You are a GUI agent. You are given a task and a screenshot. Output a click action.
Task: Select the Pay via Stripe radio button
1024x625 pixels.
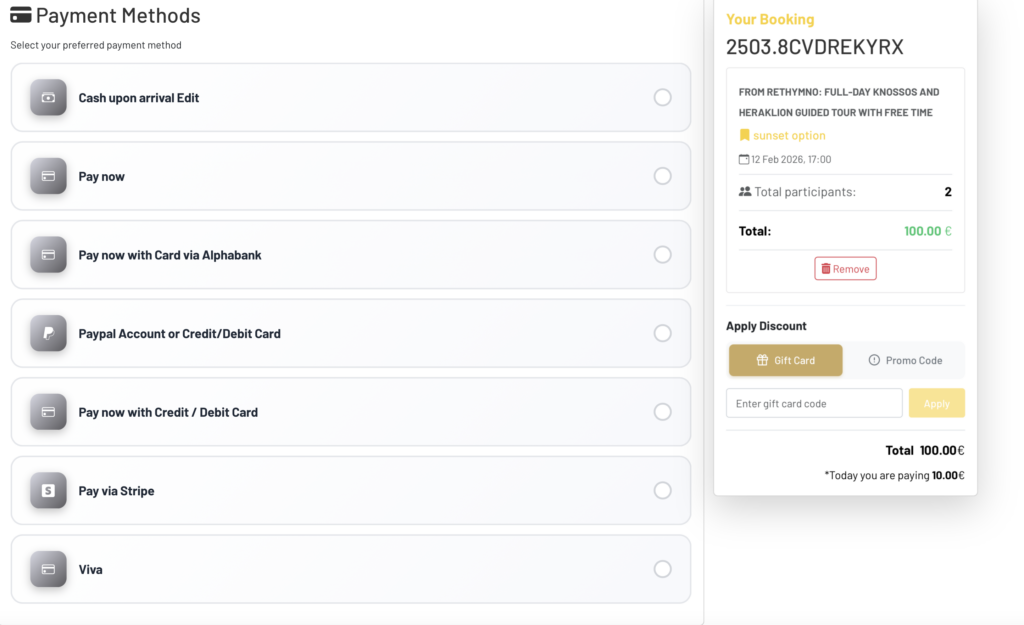tap(662, 491)
